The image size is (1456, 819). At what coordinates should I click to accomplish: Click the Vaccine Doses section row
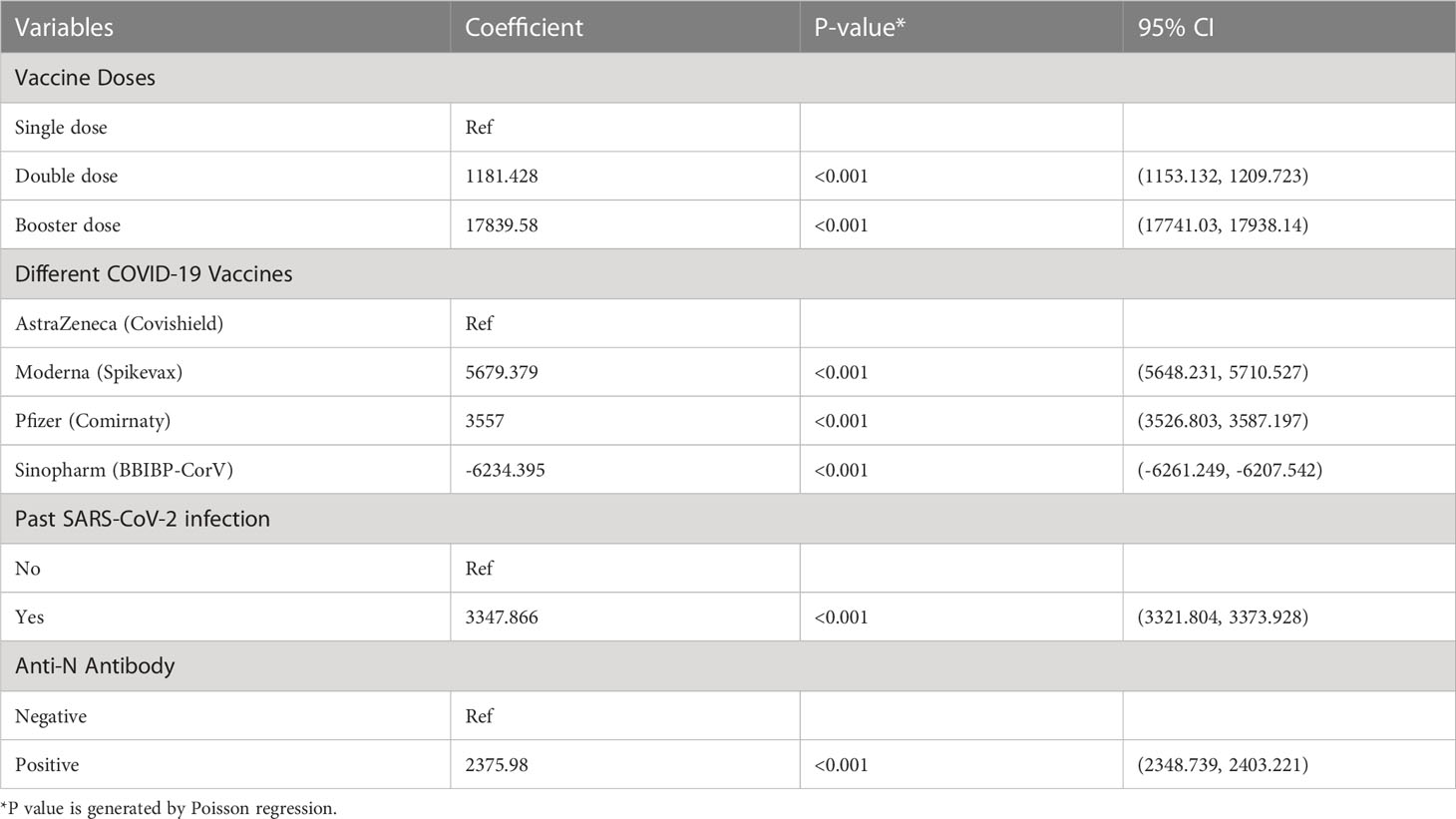pyautogui.click(x=728, y=78)
